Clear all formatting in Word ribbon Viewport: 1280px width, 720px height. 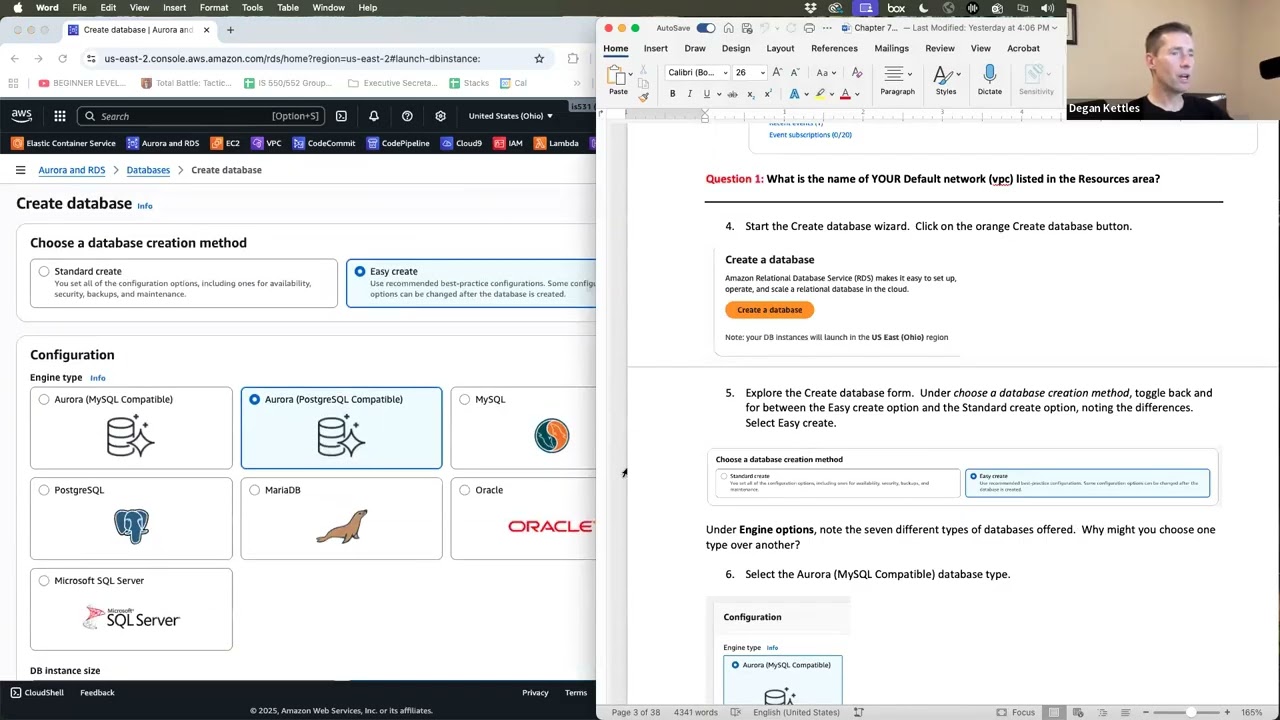coord(857,73)
